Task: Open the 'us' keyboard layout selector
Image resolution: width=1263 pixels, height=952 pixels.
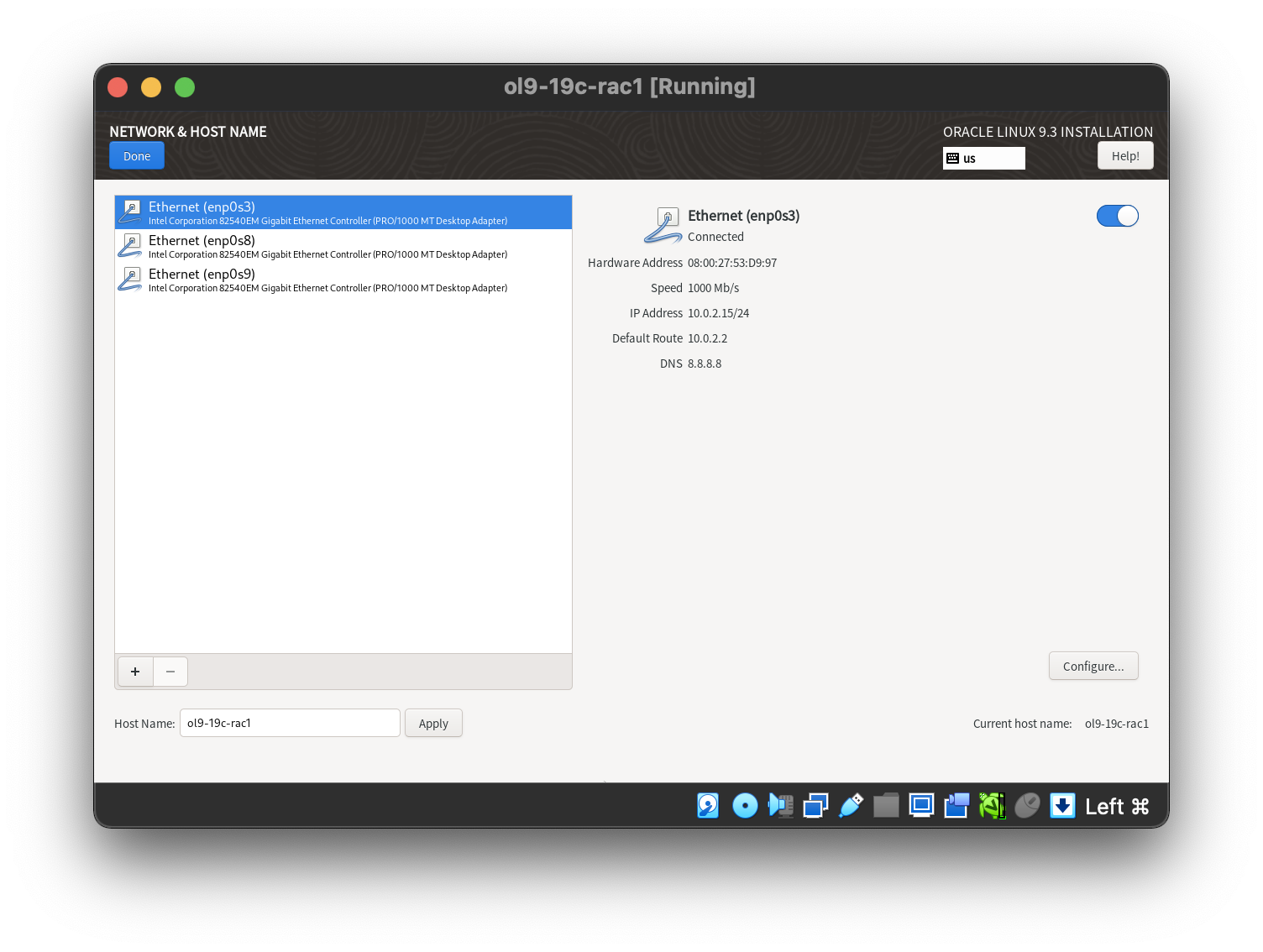Action: (984, 158)
